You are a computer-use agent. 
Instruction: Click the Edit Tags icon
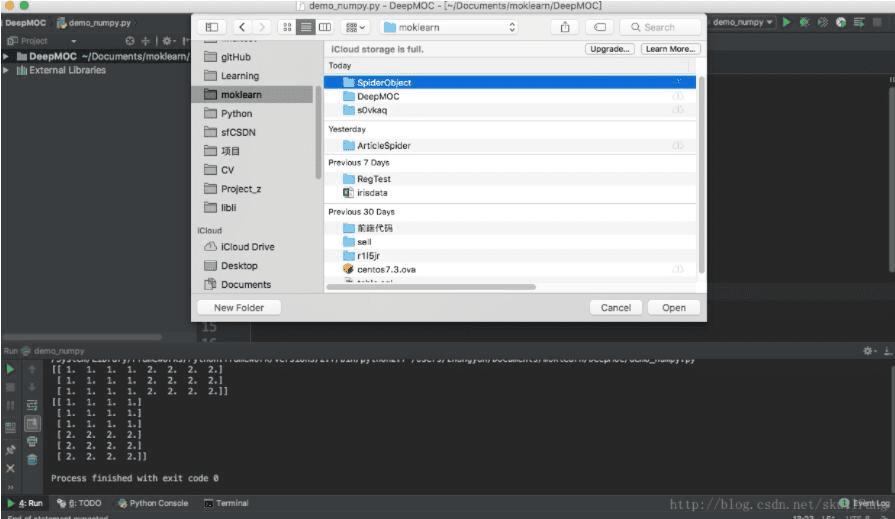coord(599,27)
